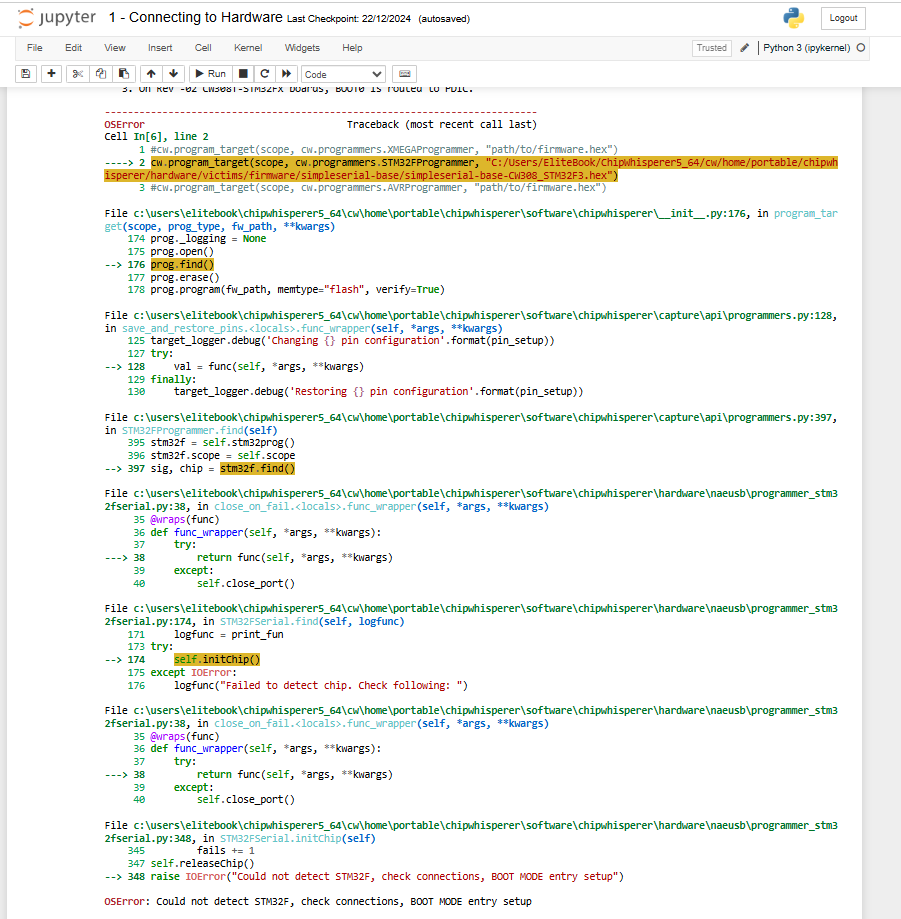The height and width of the screenshot is (919, 901).
Task: Click the commented AVRProgrammer line
Action: point(378,188)
